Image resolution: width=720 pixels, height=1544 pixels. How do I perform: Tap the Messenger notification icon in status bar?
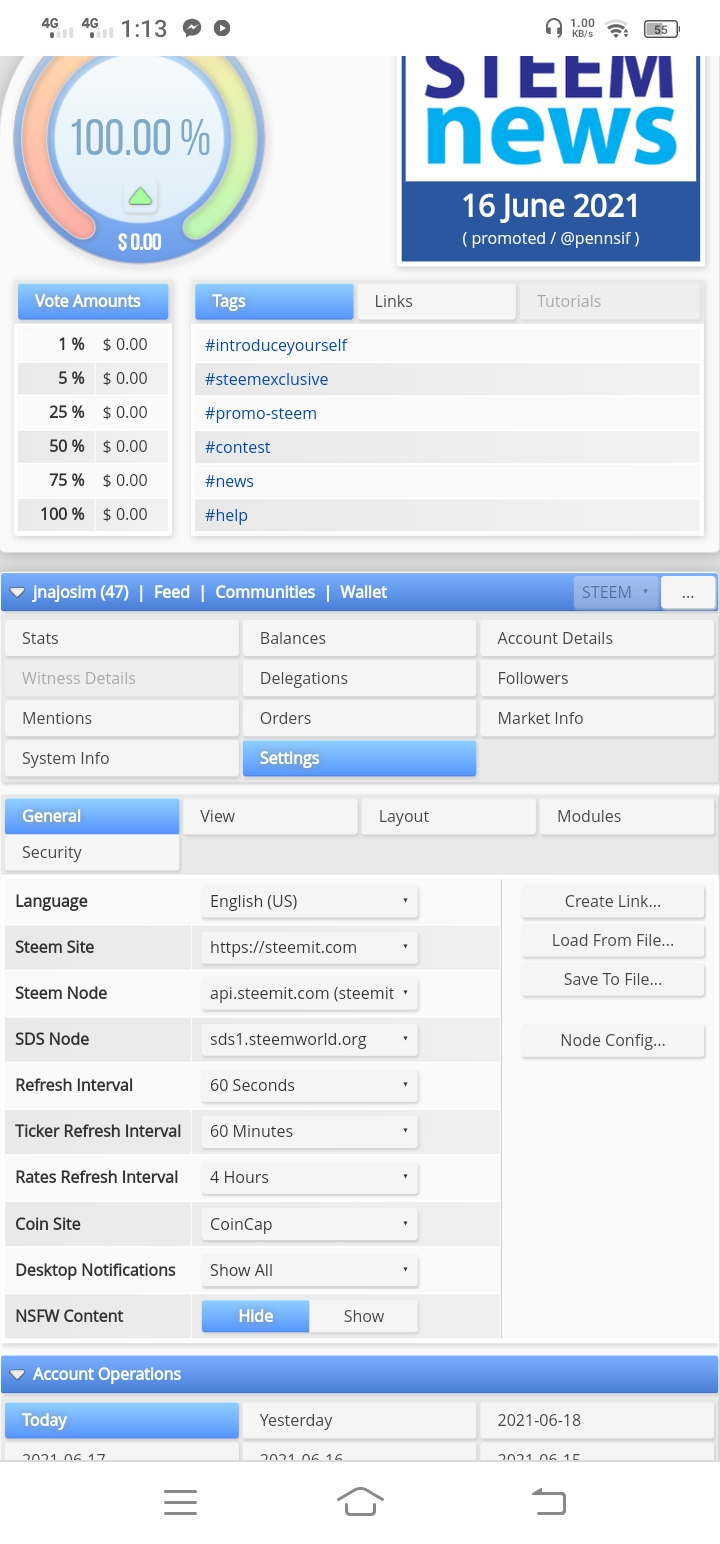click(192, 28)
